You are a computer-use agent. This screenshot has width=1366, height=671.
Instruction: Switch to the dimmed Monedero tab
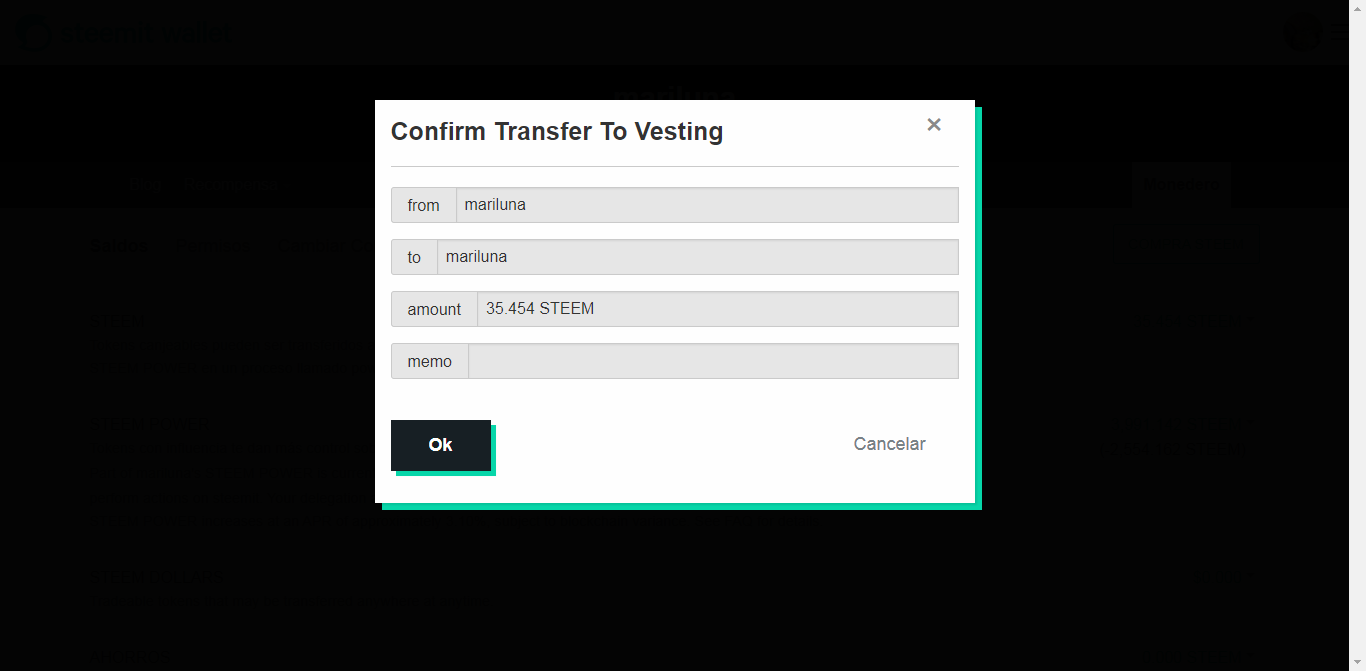(x=1181, y=185)
